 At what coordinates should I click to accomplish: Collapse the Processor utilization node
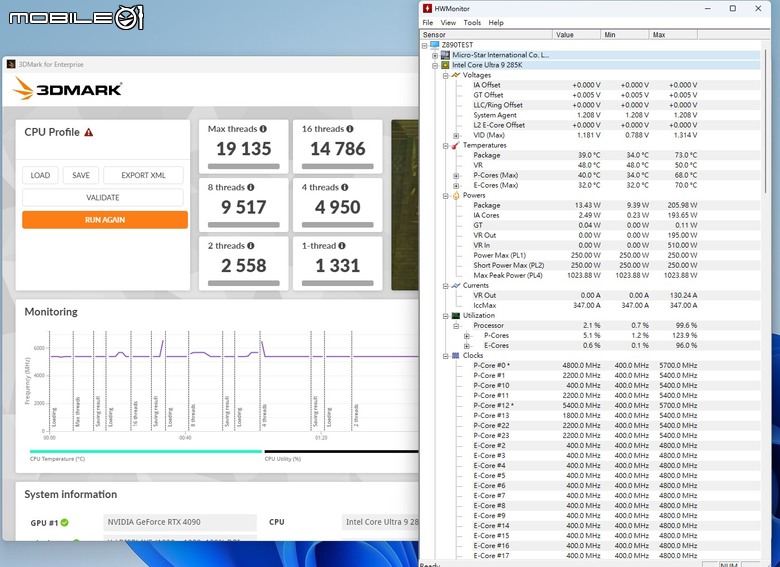[x=456, y=326]
